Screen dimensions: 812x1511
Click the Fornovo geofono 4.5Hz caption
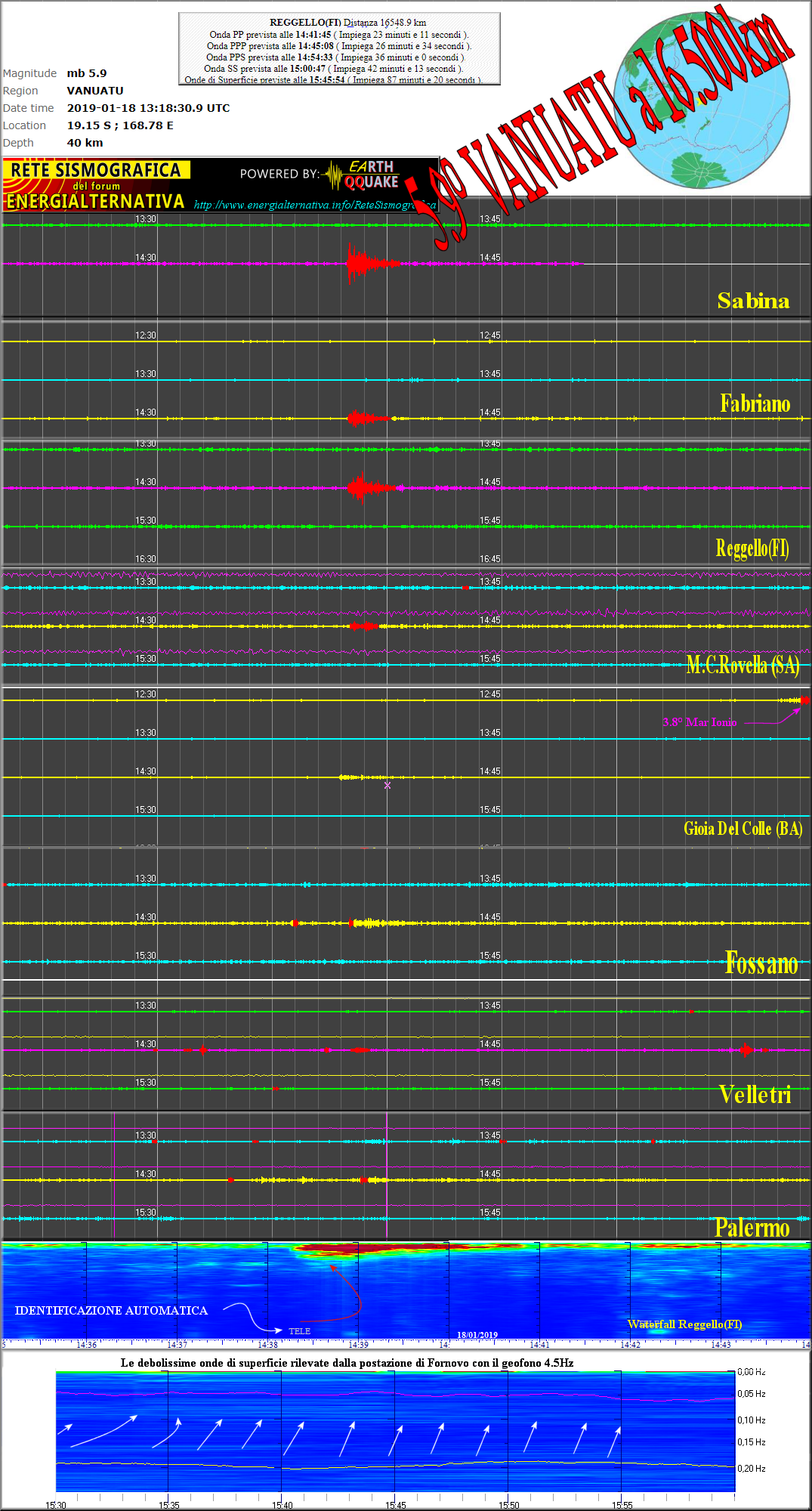[347, 1363]
